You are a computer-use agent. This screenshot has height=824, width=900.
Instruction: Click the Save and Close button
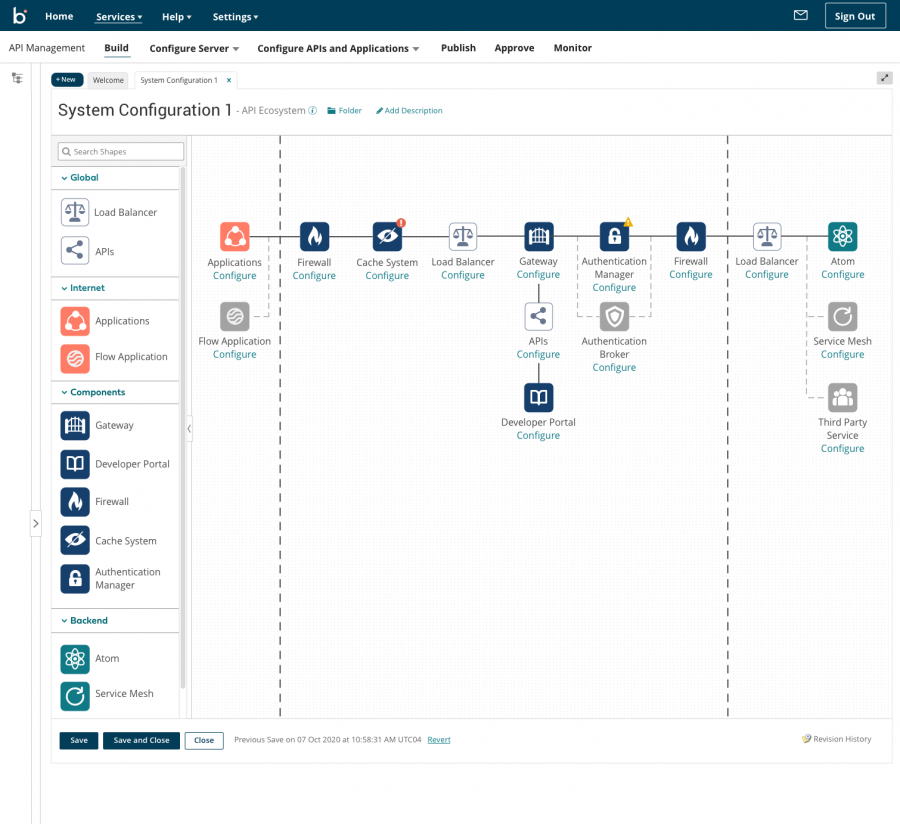tap(141, 740)
